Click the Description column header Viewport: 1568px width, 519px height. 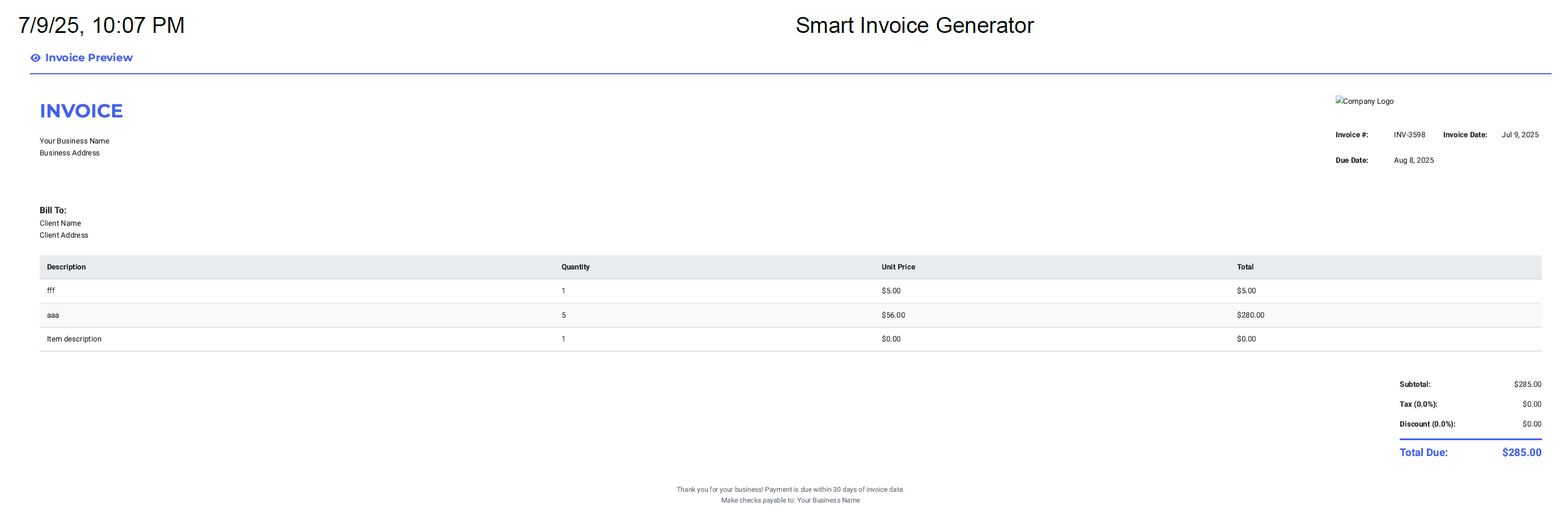tap(66, 267)
